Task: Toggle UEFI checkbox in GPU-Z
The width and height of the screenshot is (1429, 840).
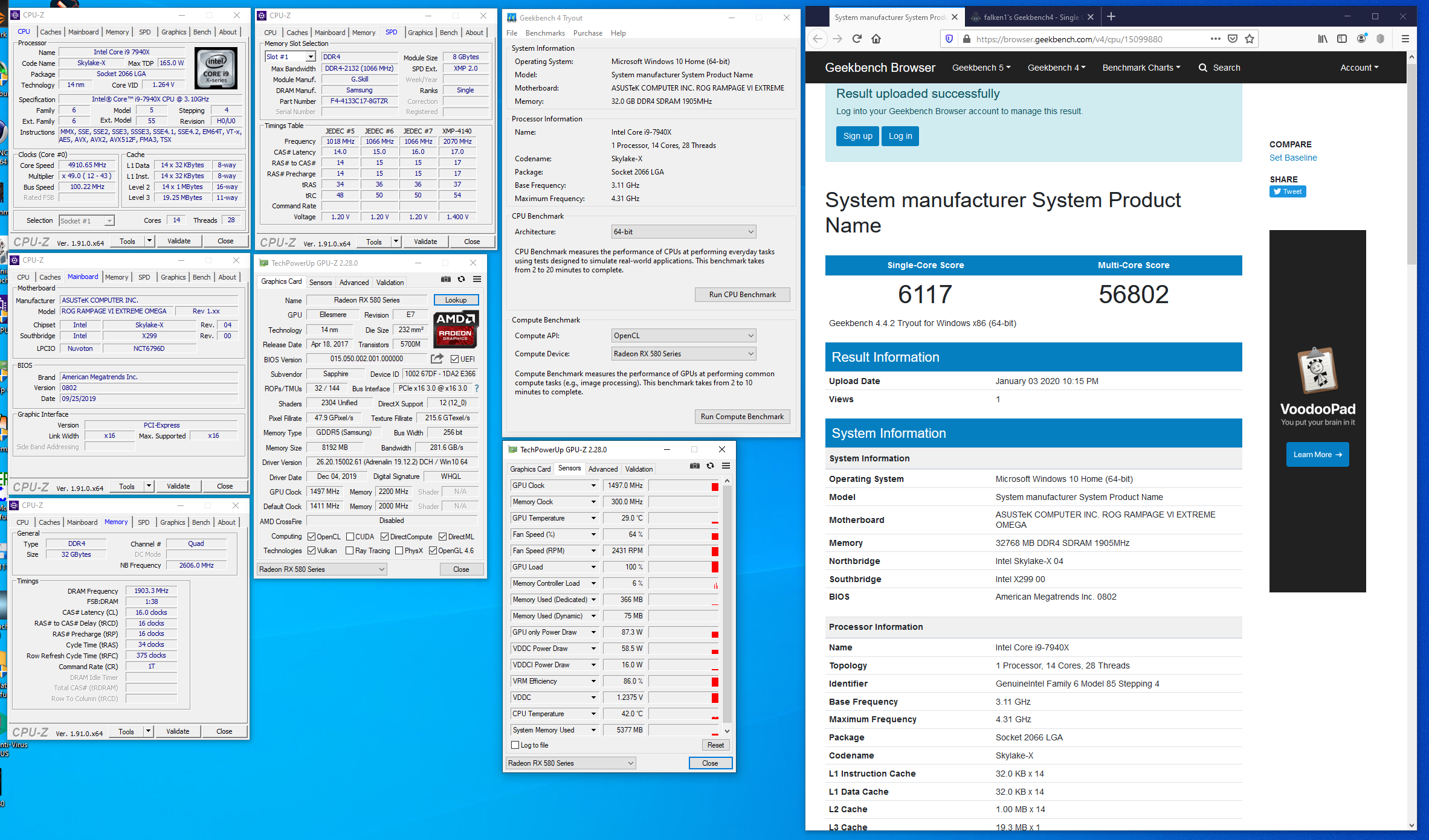Action: [455, 359]
